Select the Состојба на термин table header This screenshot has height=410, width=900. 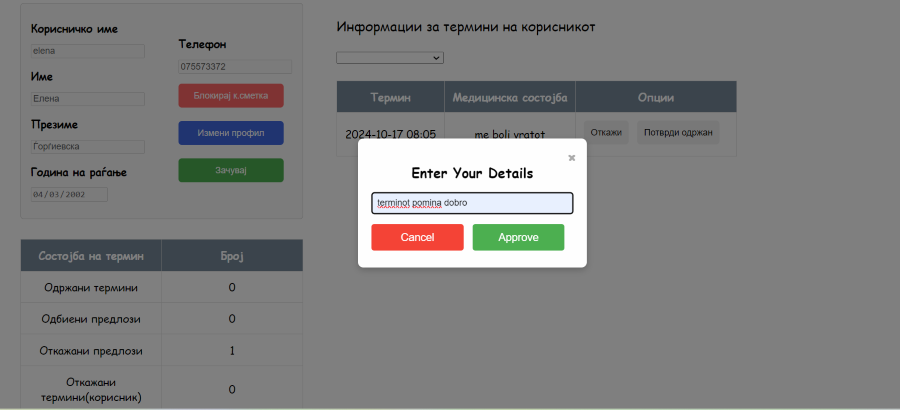click(x=91, y=256)
